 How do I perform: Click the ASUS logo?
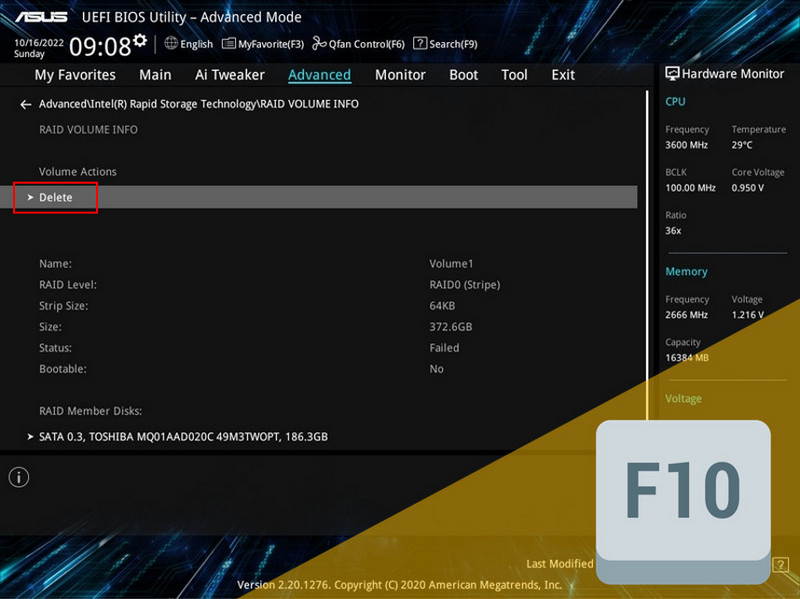tap(41, 17)
